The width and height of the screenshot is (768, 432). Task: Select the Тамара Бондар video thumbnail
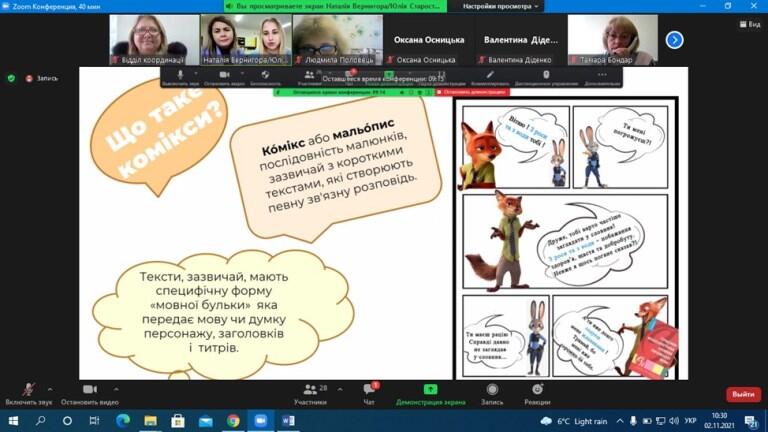[x=613, y=40]
